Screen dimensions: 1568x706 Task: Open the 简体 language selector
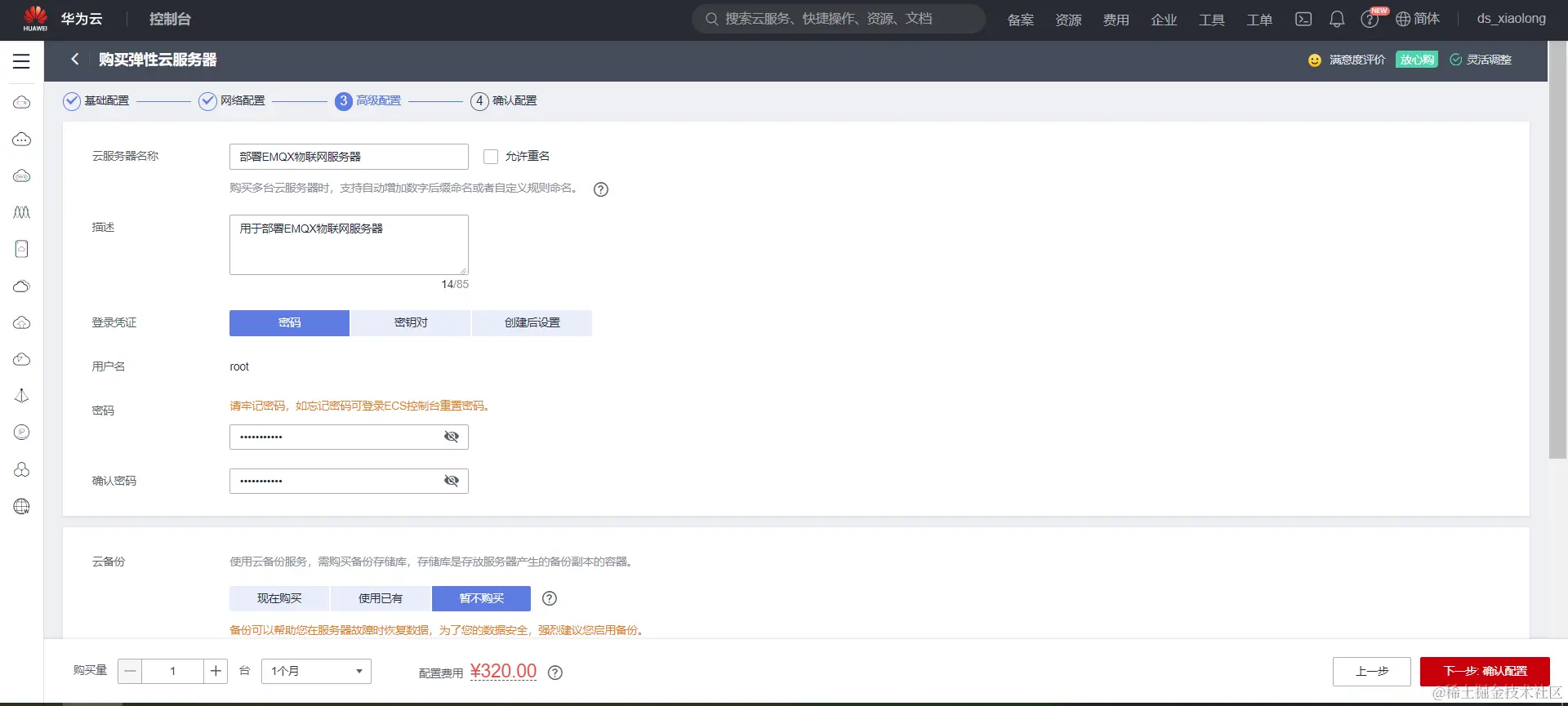point(1426,19)
